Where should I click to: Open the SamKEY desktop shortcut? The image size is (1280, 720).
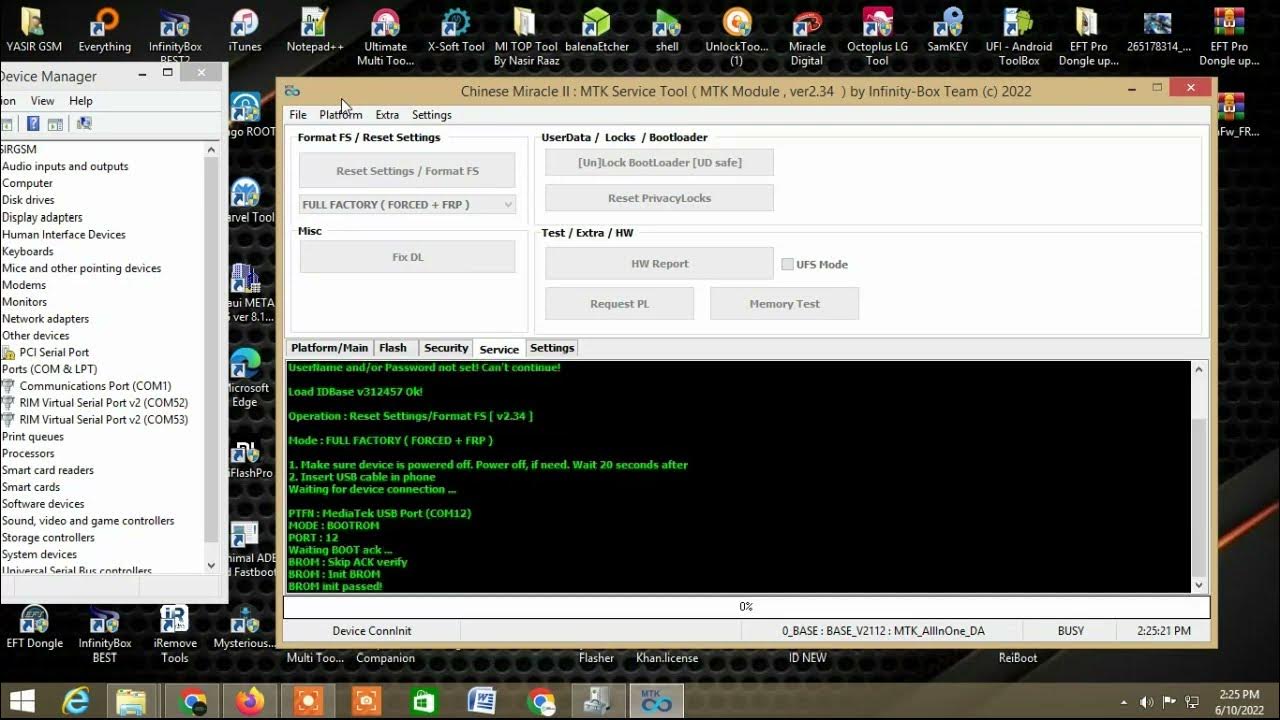(x=946, y=30)
